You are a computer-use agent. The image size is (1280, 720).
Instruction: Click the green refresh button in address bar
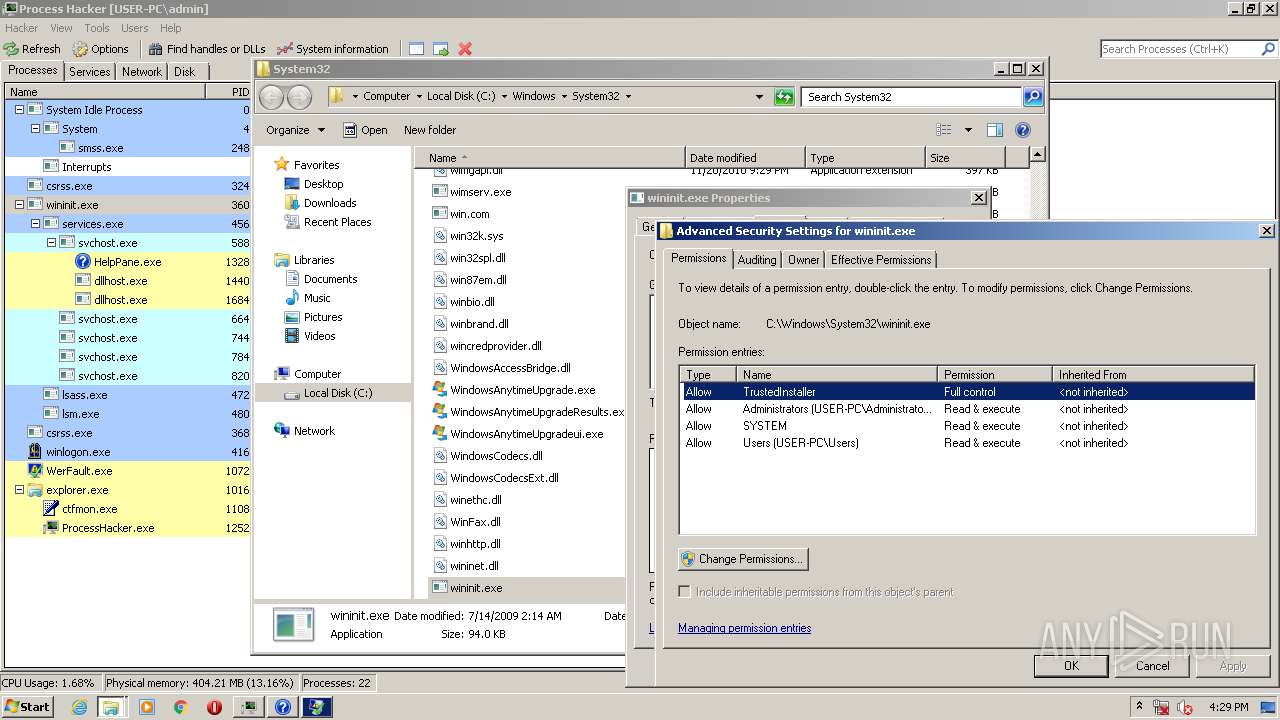784,97
